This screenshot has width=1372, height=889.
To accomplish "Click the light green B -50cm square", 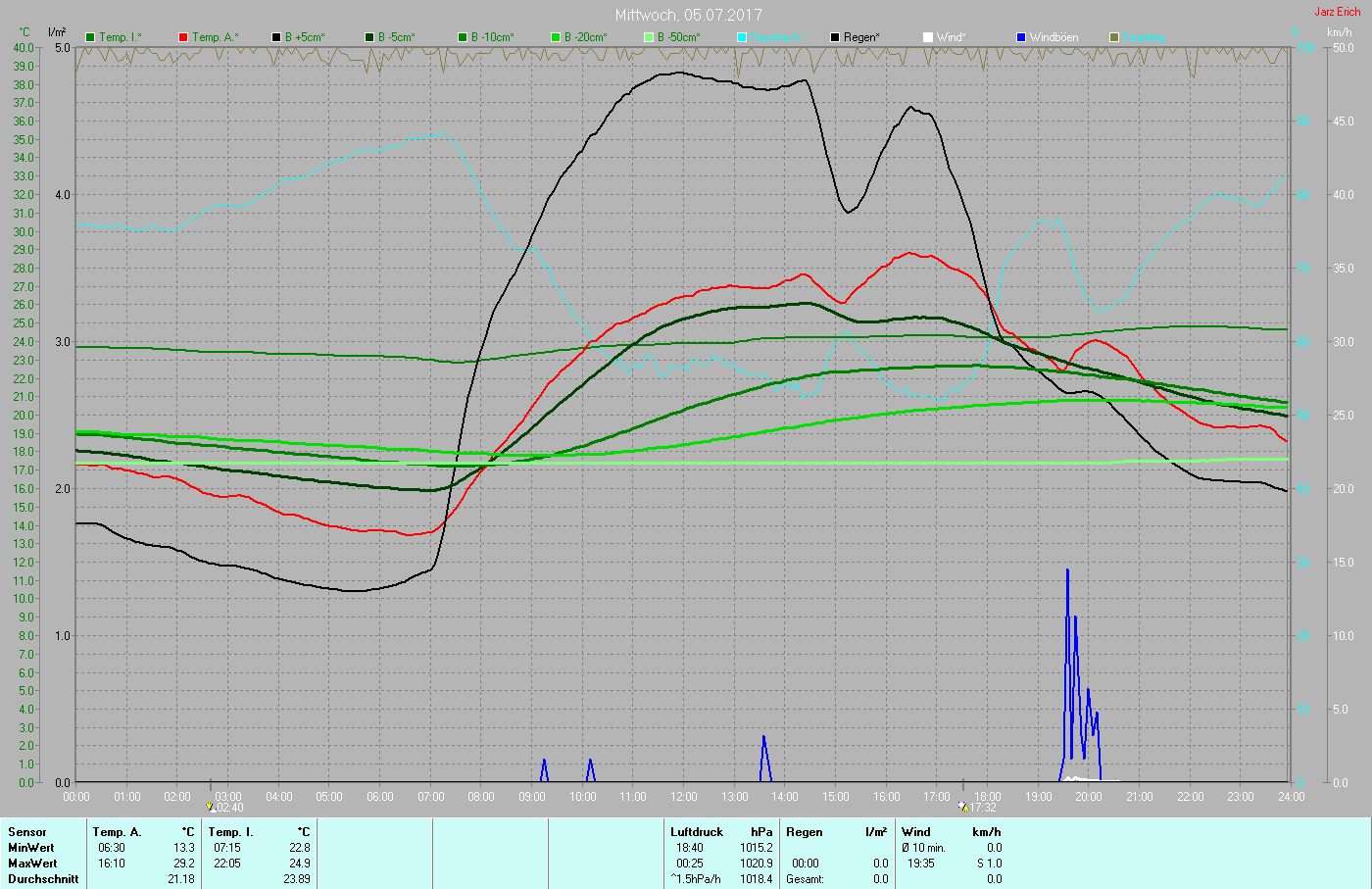I will 649,37.
